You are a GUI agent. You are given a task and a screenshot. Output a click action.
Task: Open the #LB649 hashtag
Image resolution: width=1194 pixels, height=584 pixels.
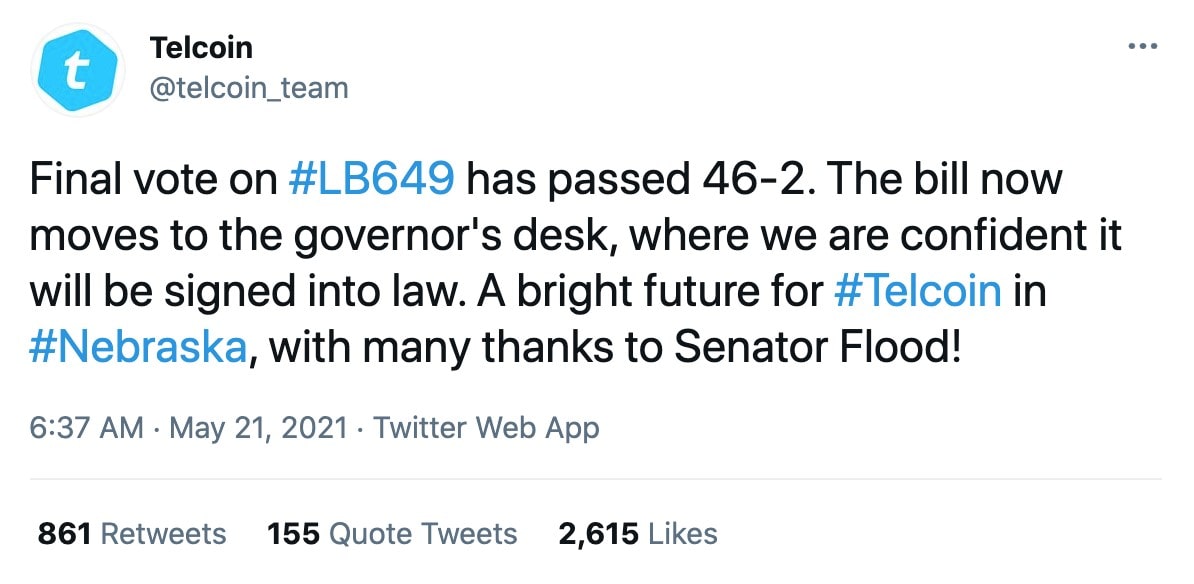(x=373, y=180)
